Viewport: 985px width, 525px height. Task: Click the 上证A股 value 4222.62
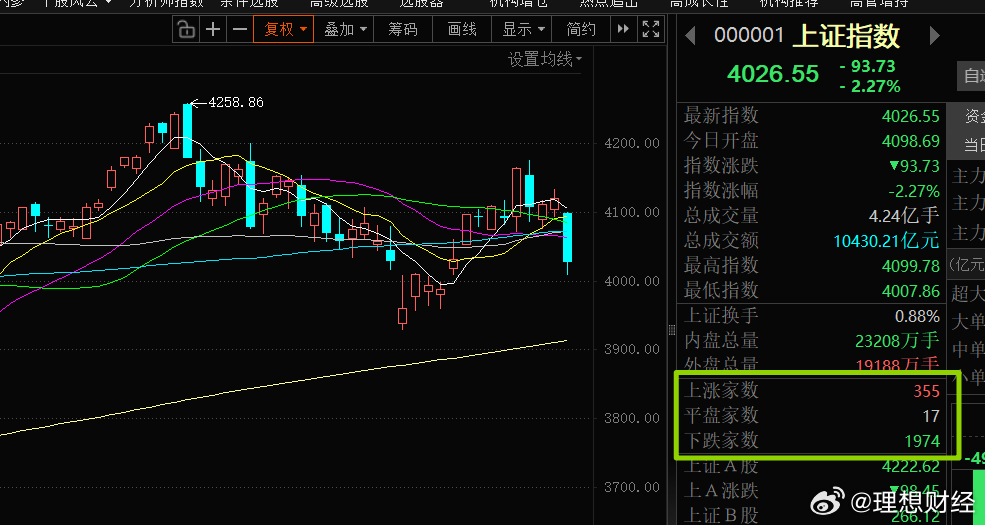click(910, 466)
